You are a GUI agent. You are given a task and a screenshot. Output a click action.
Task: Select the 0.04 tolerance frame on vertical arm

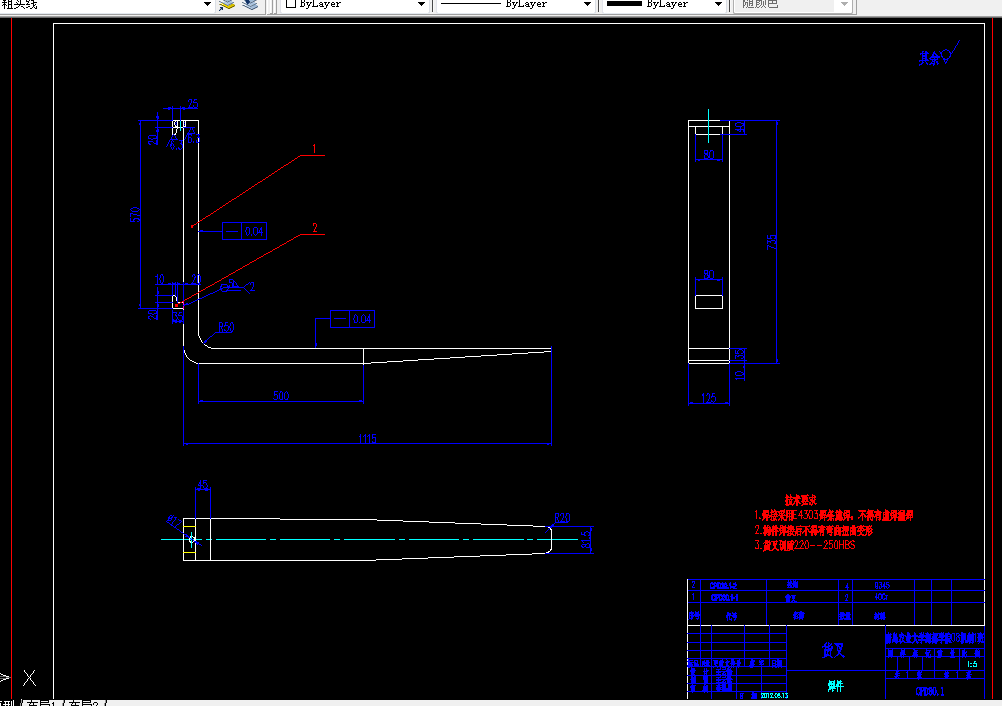point(244,231)
